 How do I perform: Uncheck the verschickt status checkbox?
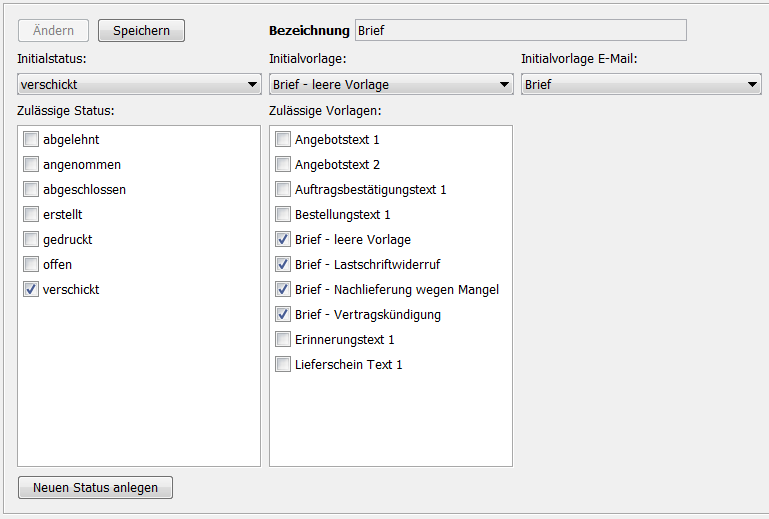click(x=32, y=290)
